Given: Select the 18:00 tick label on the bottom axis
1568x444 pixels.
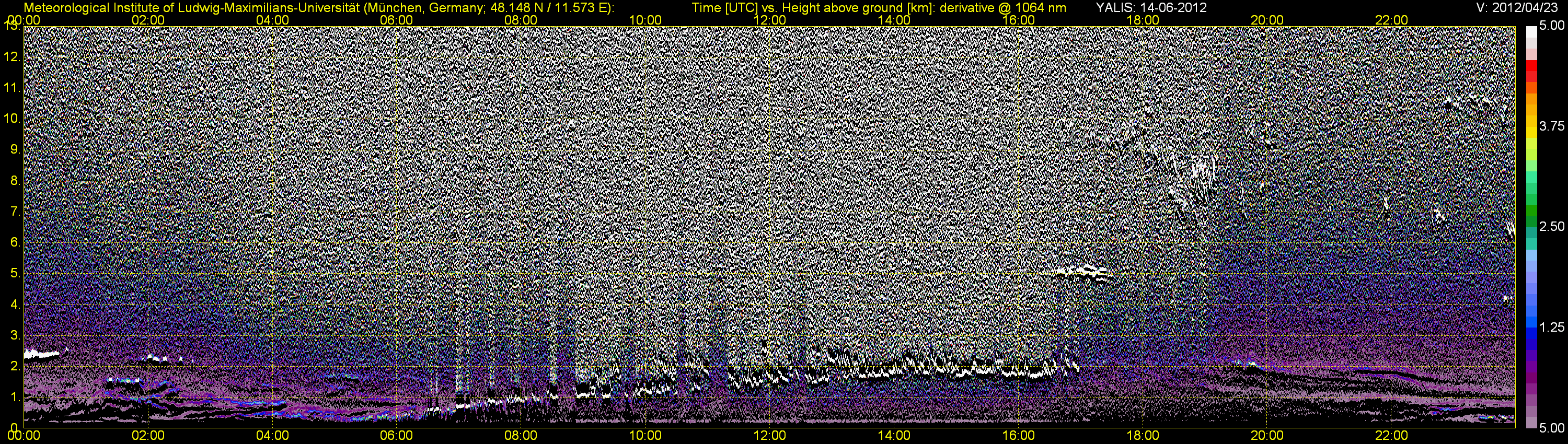Looking at the screenshot, I should [1143, 436].
